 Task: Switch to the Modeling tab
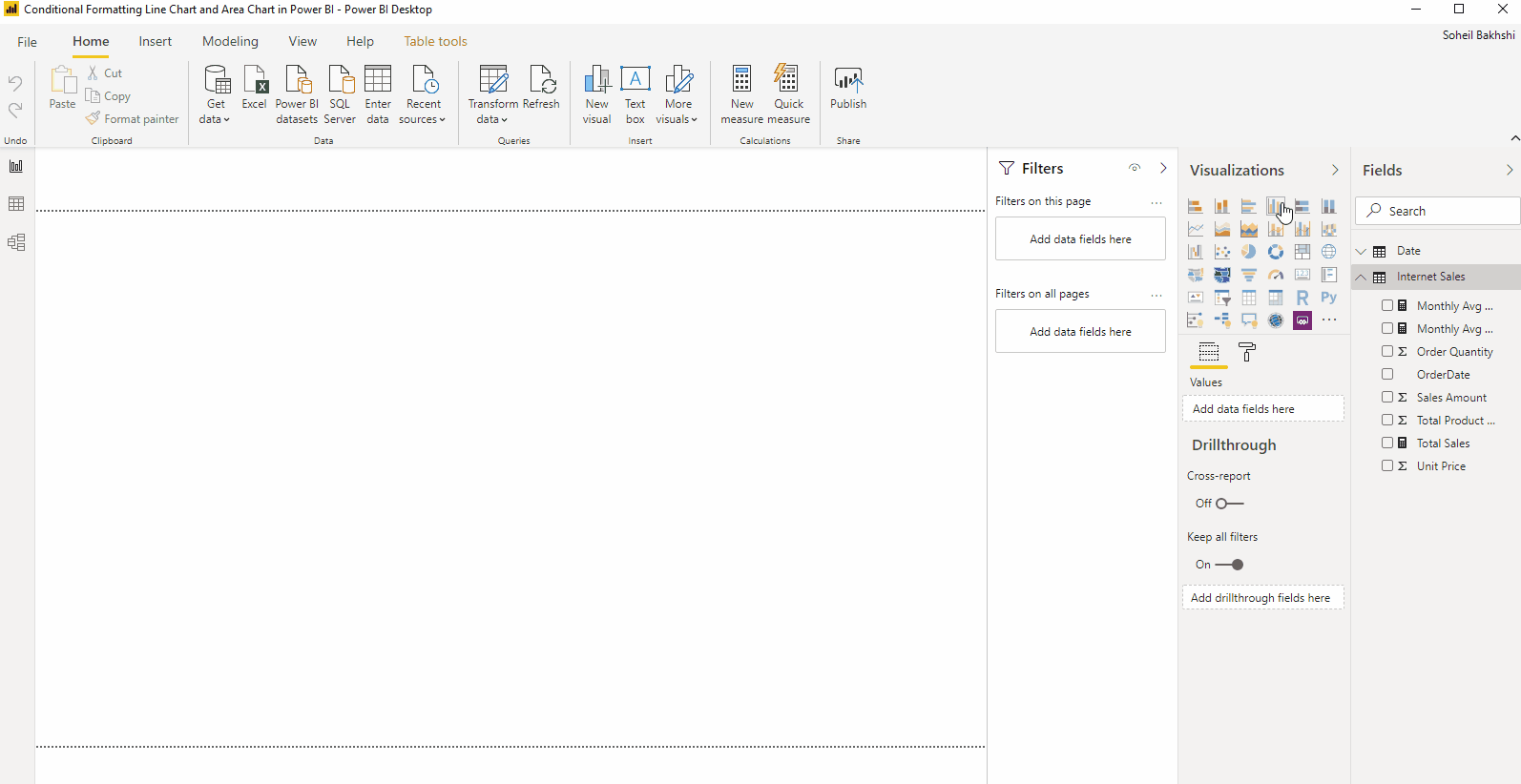coord(230,41)
